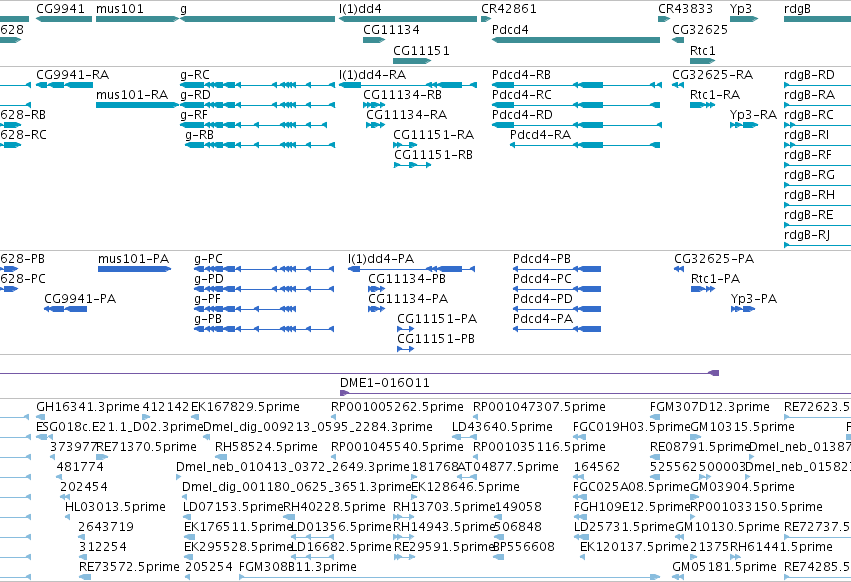Select transcript Pdcd4-RA
This screenshot has width=851, height=582.
(x=585, y=145)
